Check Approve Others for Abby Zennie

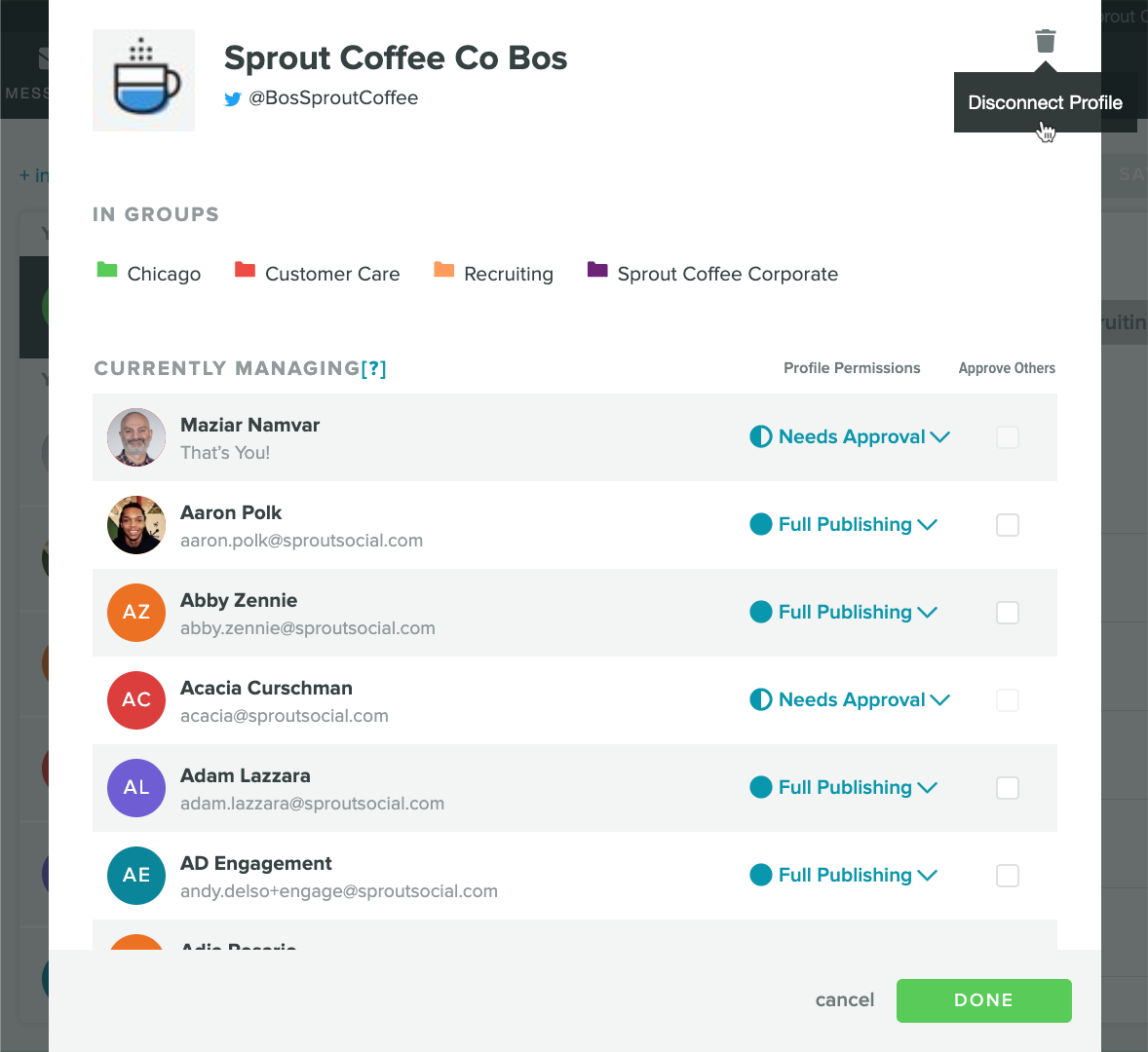pos(1008,613)
